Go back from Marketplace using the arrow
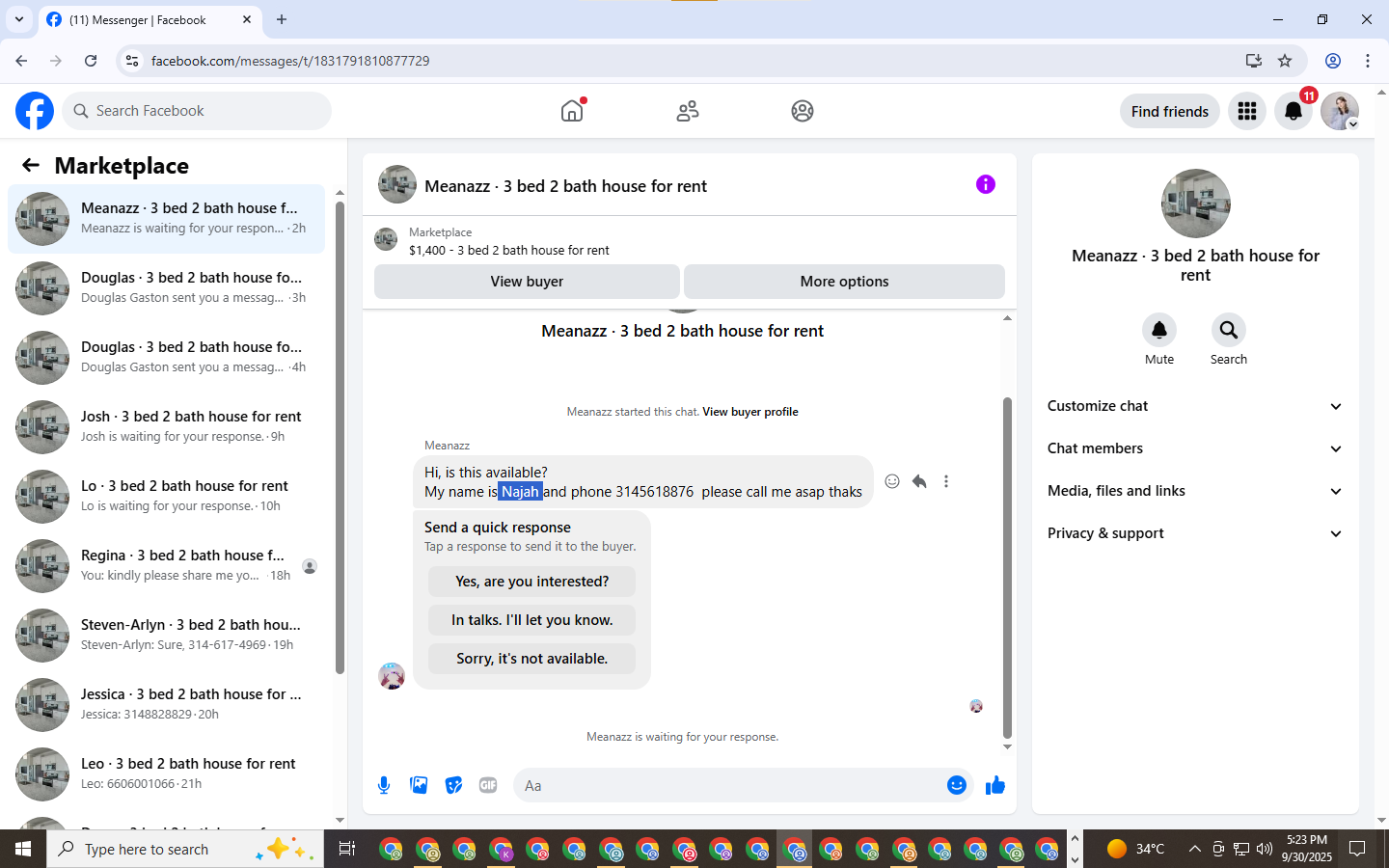This screenshot has height=868, width=1389. tap(31, 165)
